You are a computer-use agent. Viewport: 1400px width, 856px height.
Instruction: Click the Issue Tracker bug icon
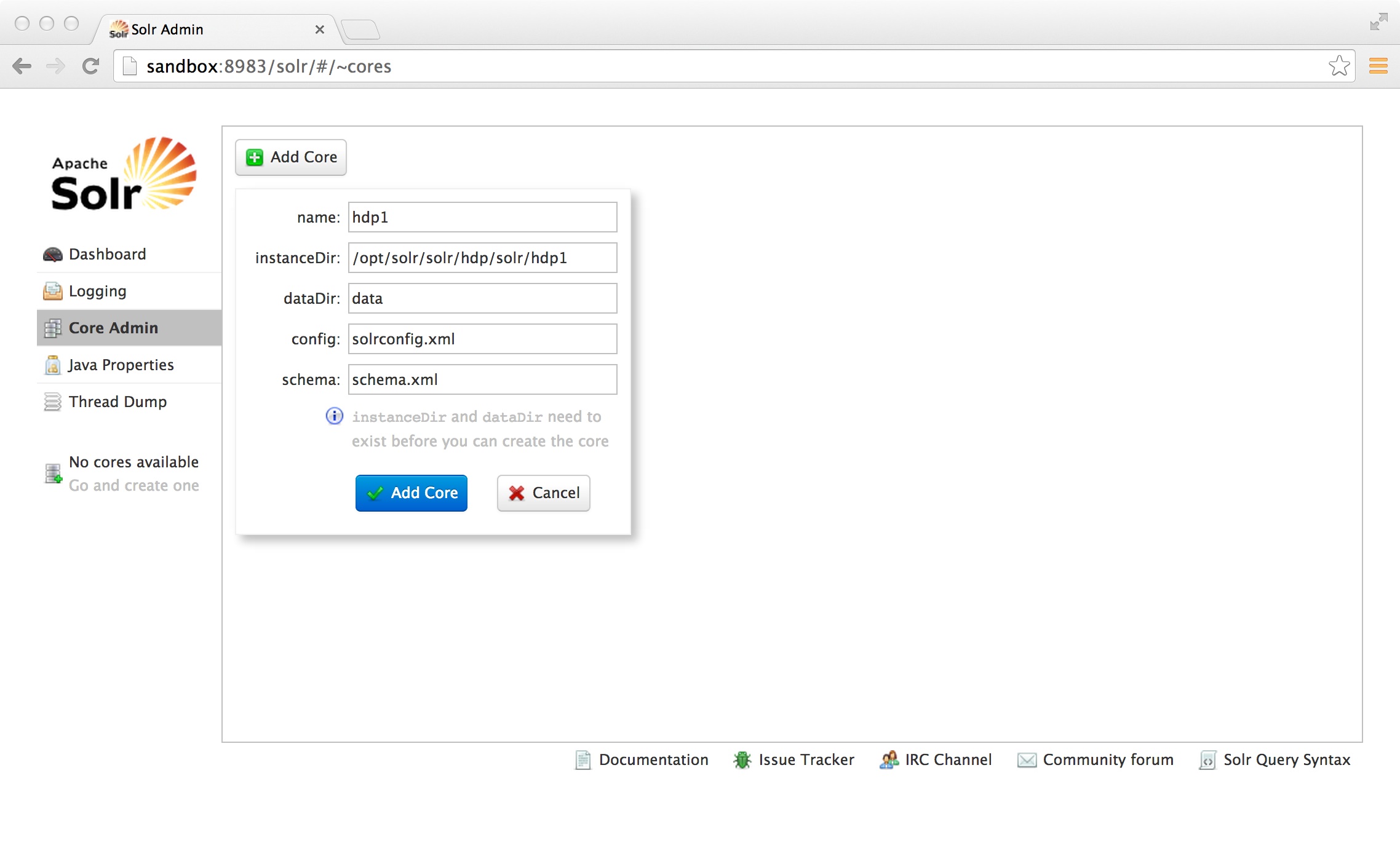(742, 760)
